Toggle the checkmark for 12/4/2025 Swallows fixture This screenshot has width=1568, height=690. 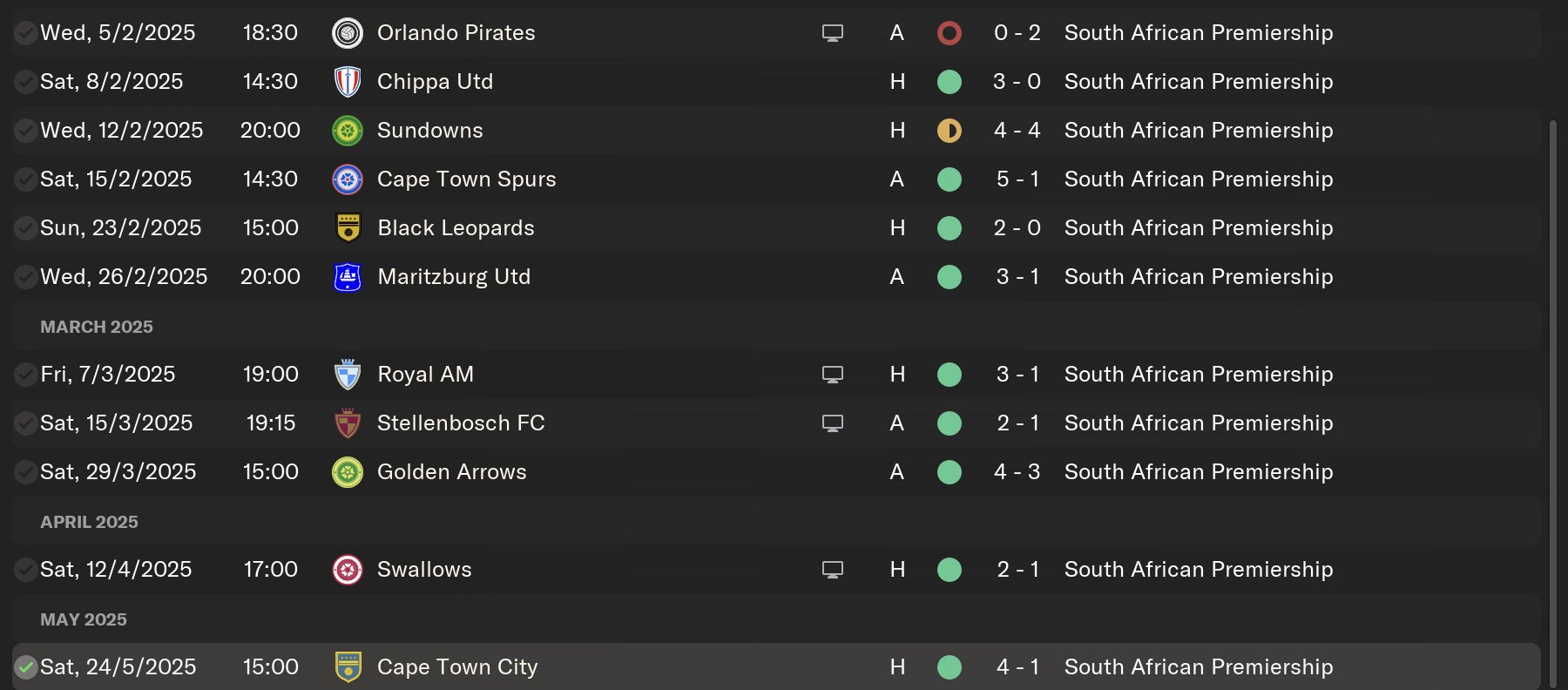click(x=26, y=570)
